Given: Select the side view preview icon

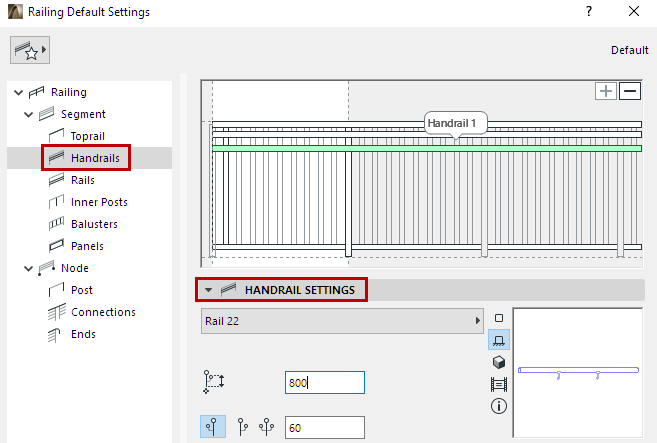Looking at the screenshot, I should pyautogui.click(x=499, y=340).
